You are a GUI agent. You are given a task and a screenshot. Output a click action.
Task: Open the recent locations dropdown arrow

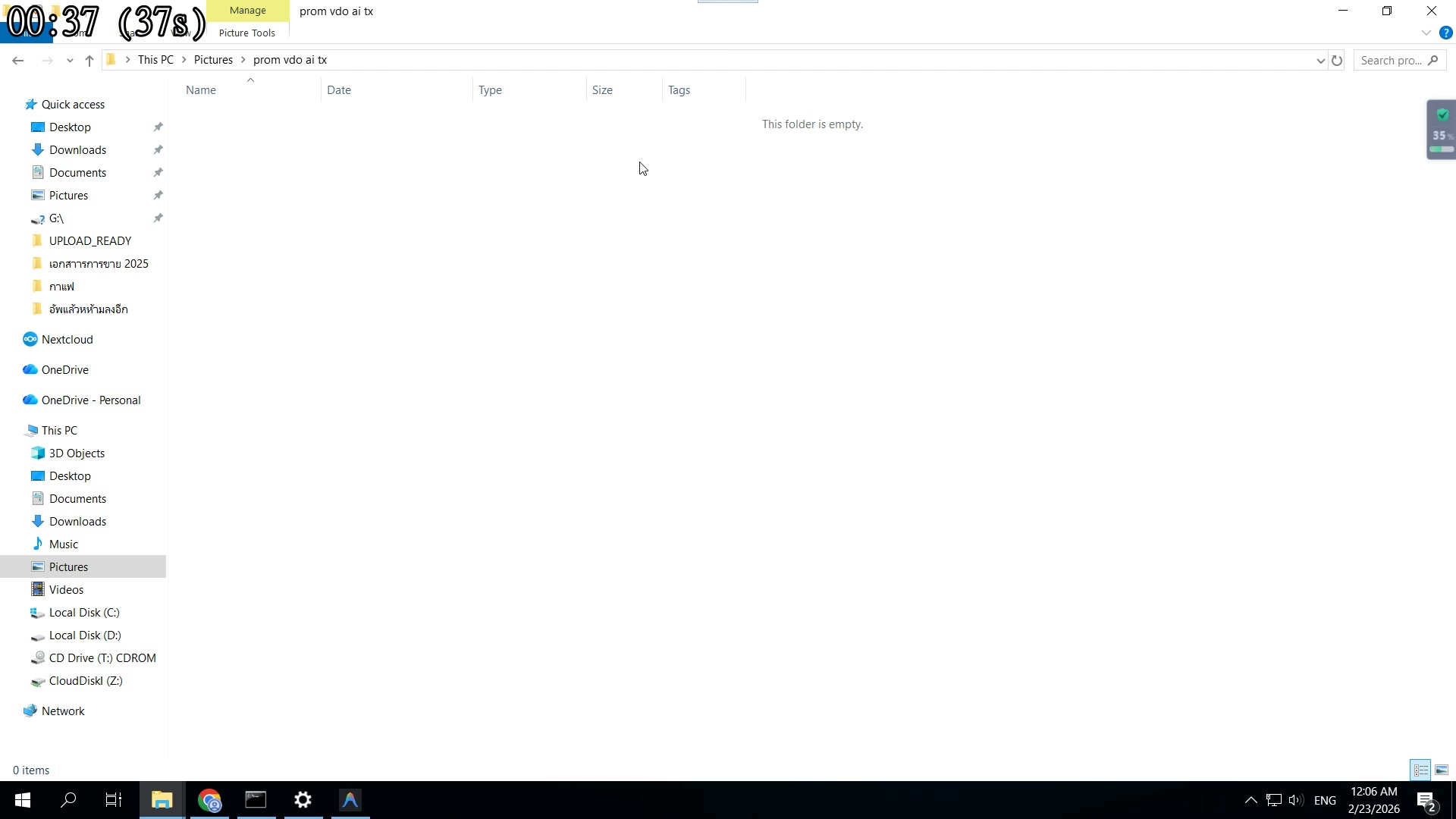pyautogui.click(x=70, y=61)
